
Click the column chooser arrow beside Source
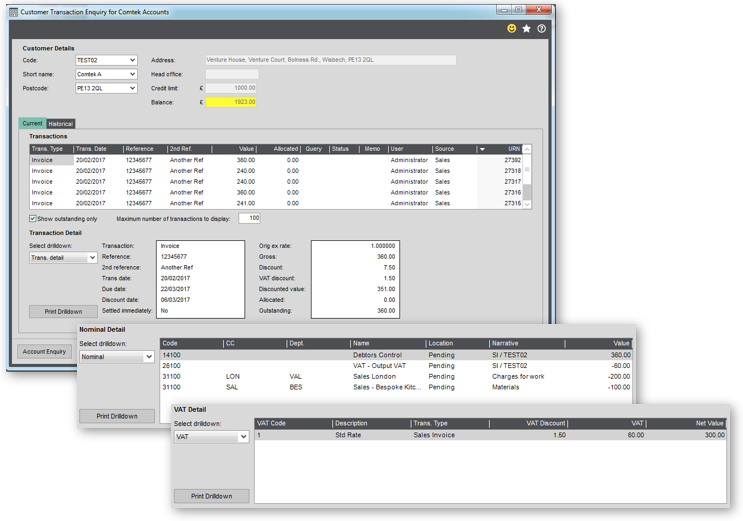(482, 149)
